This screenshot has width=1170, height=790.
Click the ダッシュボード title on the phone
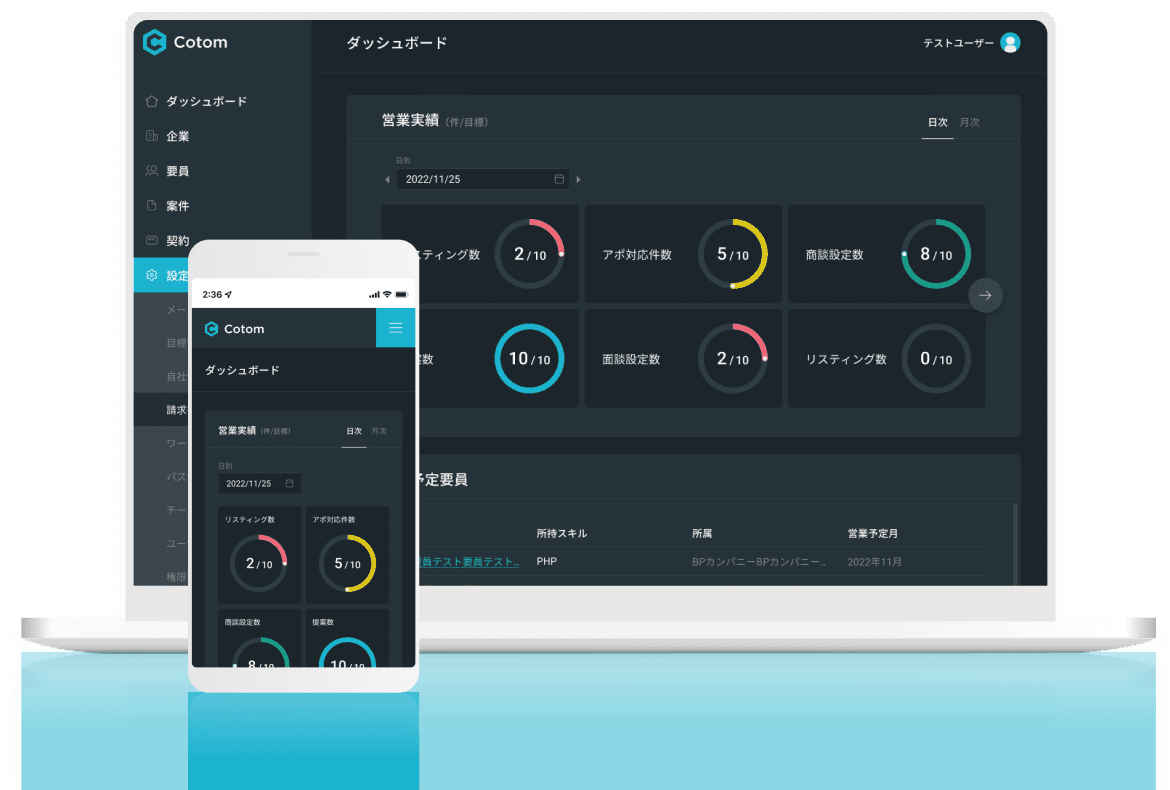[242, 370]
